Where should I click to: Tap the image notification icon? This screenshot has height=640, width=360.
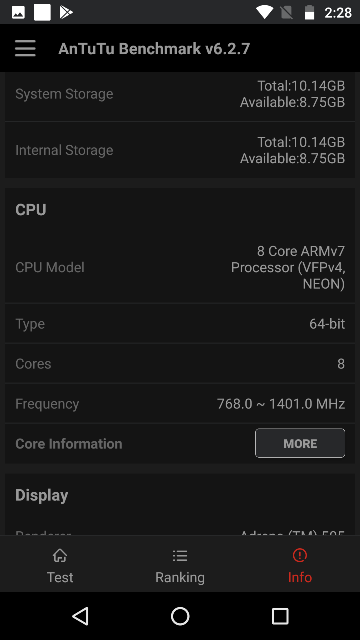(x=18, y=13)
